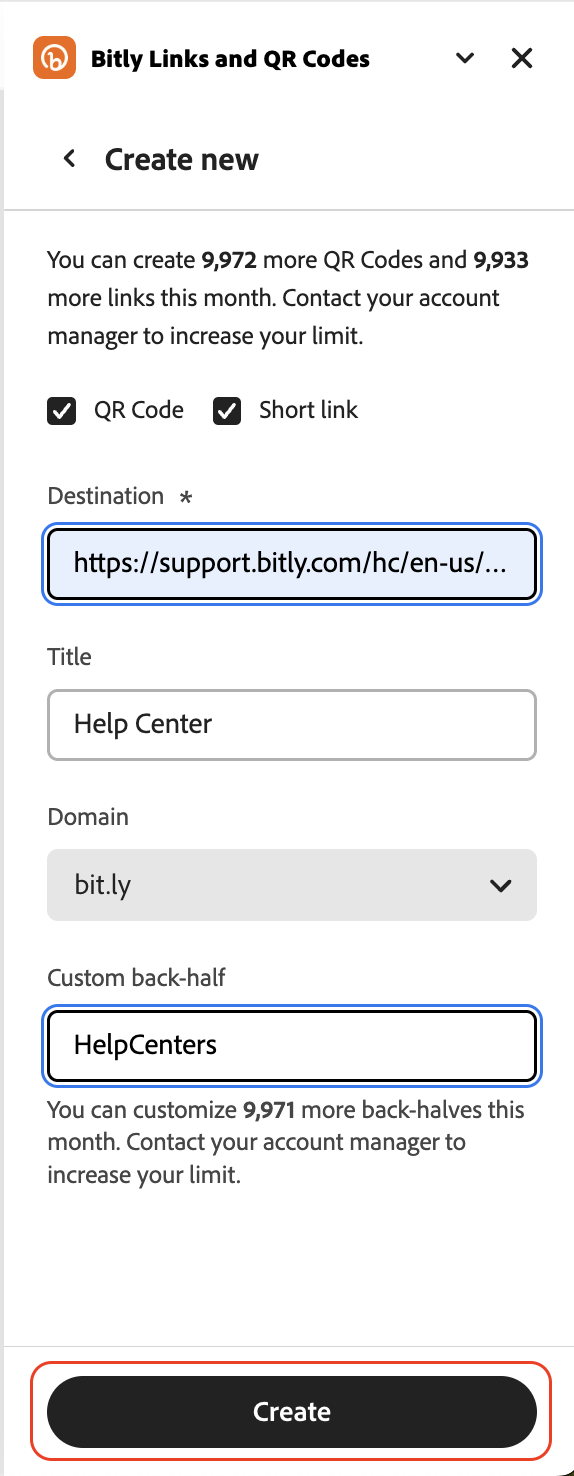Collapse the panel with the header chevron
Screen dimensions: 574x1476
pyautogui.click(x=465, y=58)
